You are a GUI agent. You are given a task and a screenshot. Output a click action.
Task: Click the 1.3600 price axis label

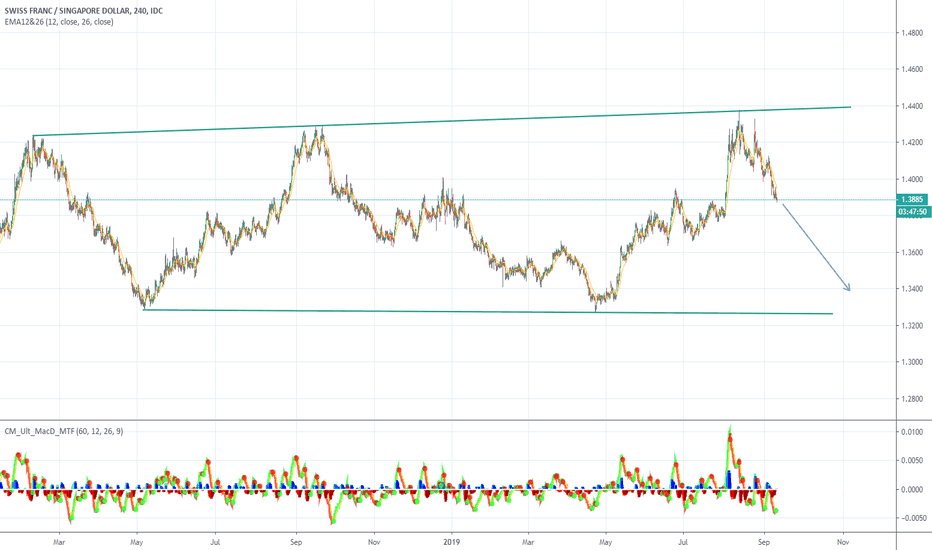tap(912, 253)
